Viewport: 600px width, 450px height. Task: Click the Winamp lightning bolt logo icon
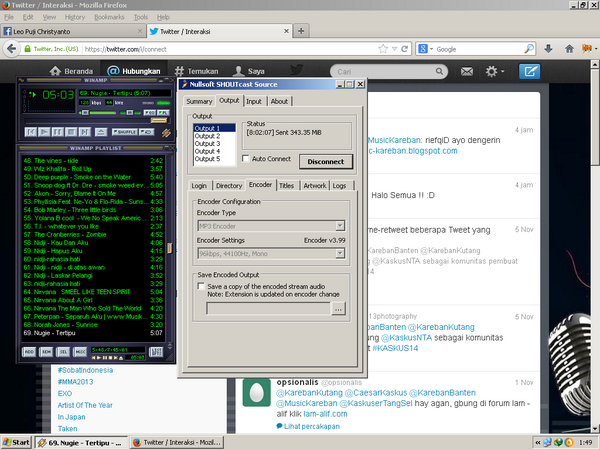coord(166,132)
